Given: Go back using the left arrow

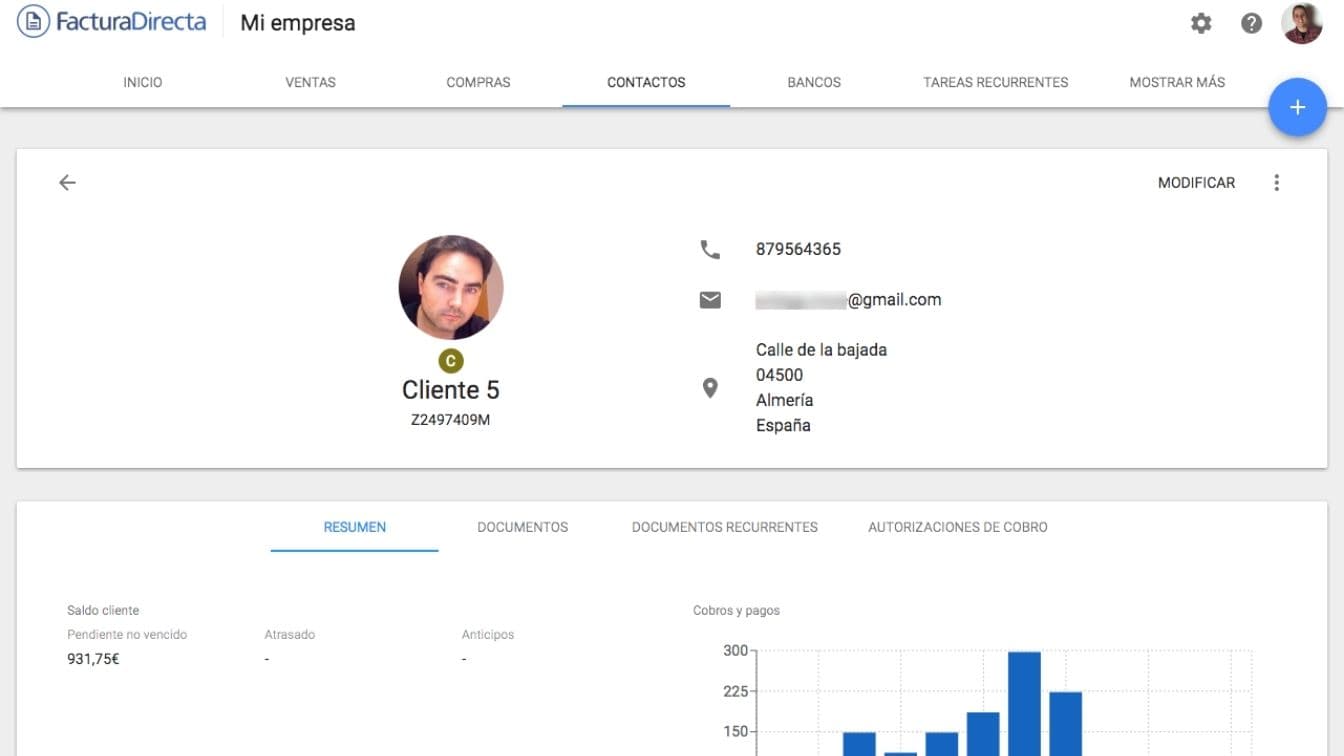Looking at the screenshot, I should (x=67, y=182).
